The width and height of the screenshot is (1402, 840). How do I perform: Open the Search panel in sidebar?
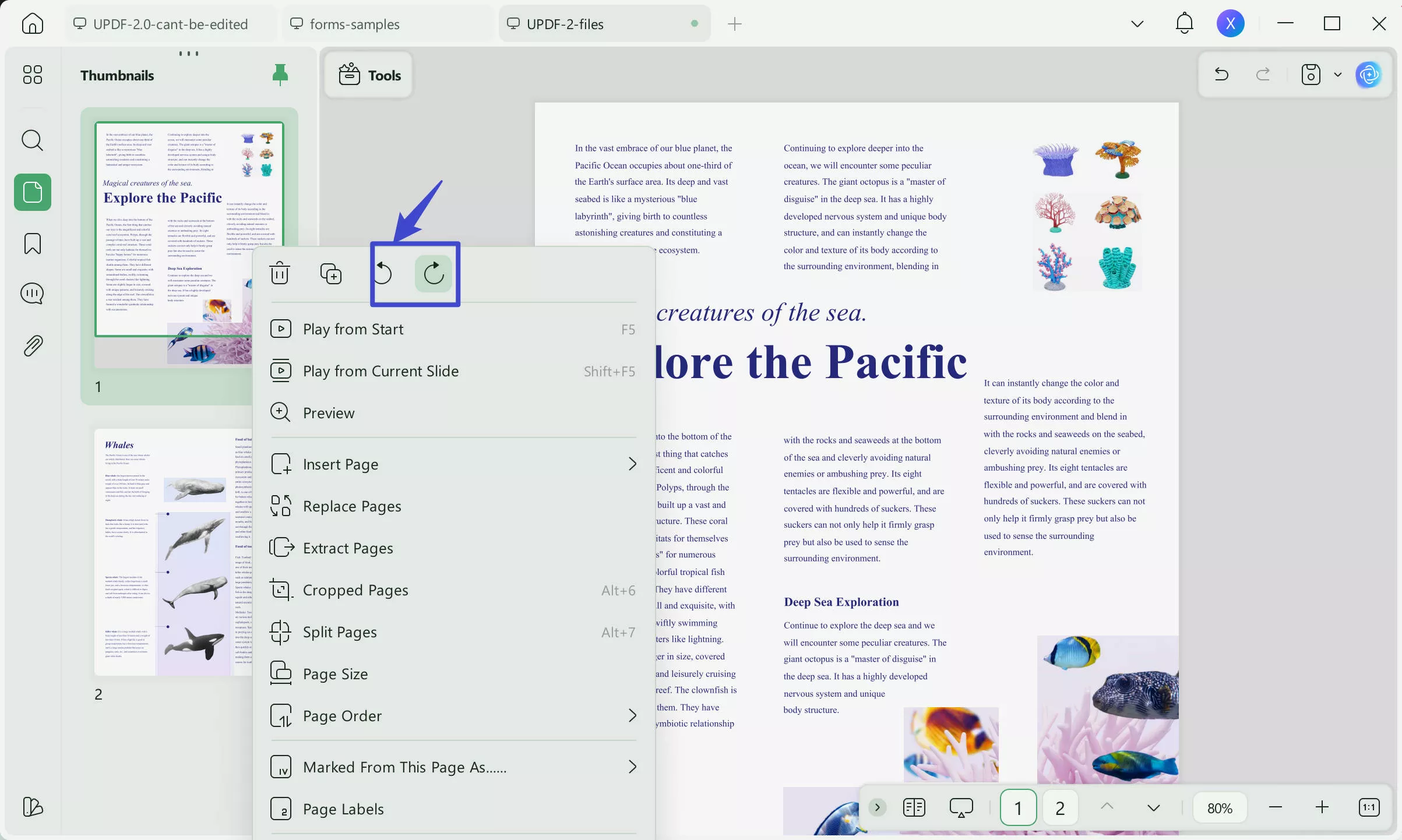(32, 140)
